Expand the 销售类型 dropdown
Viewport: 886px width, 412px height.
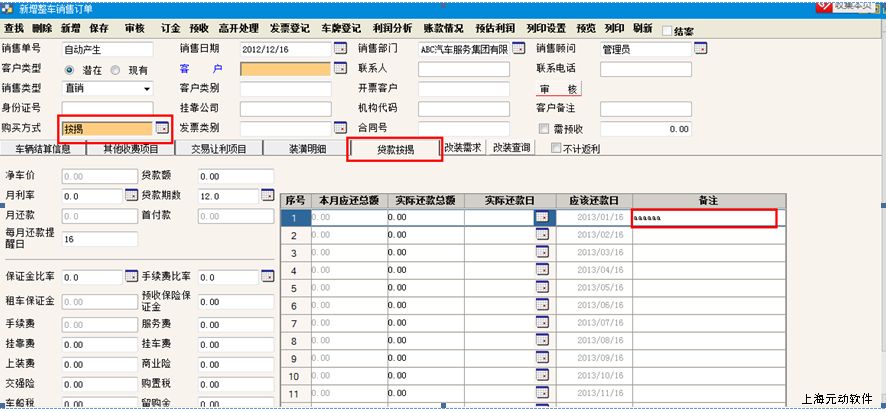pos(146,89)
